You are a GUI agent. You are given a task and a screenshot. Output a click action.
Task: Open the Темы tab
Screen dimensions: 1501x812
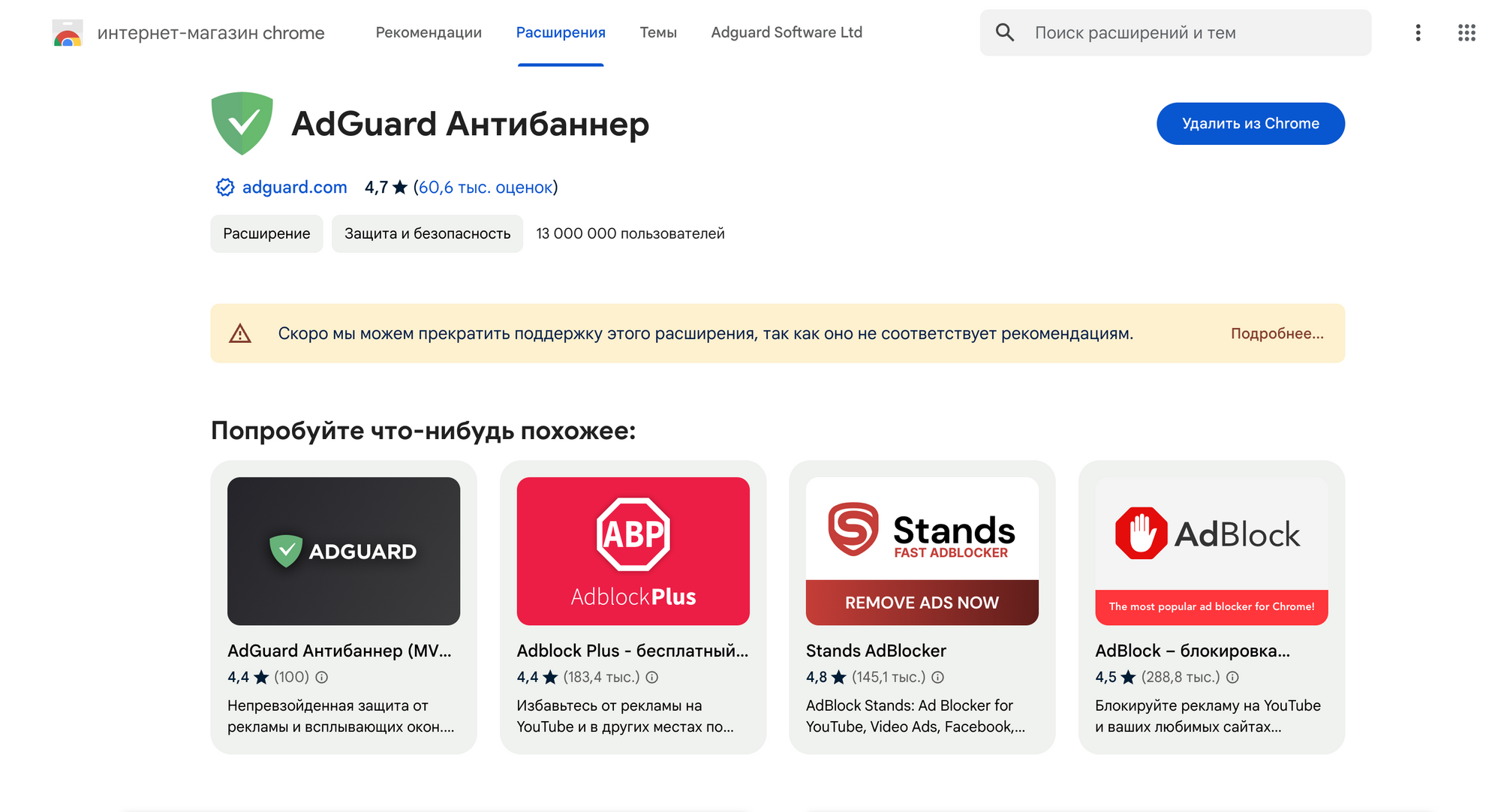tap(658, 32)
